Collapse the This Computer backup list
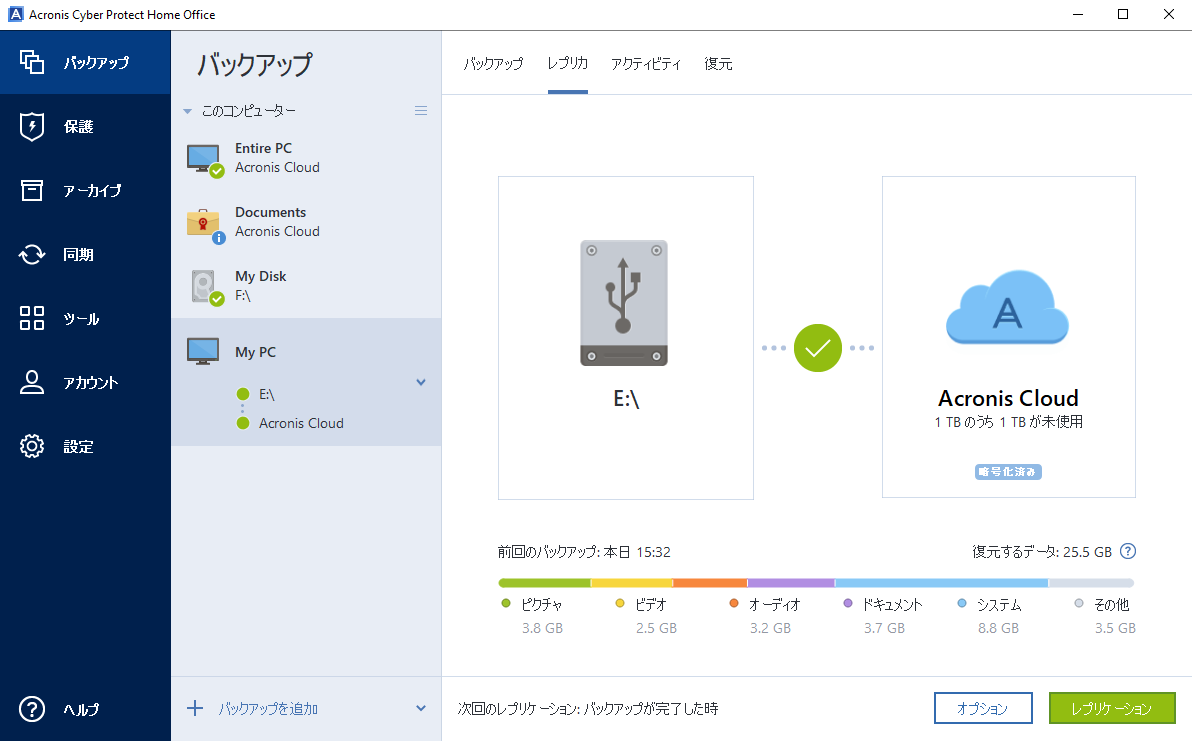The height and width of the screenshot is (741, 1192). pyautogui.click(x=187, y=111)
